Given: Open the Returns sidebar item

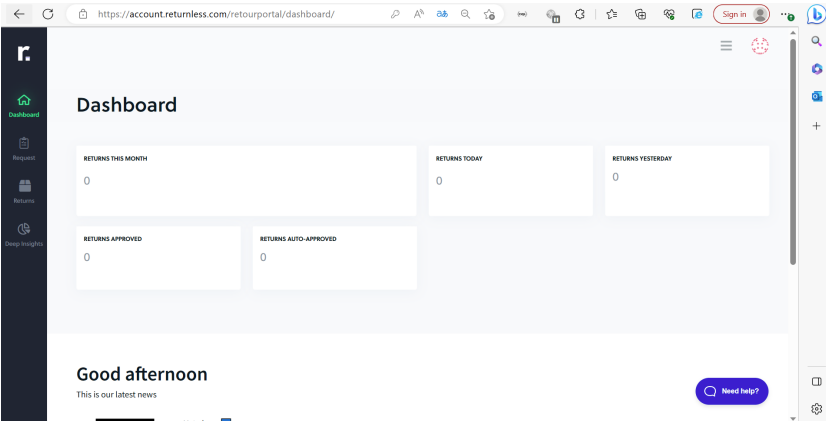Looking at the screenshot, I should pos(24,192).
